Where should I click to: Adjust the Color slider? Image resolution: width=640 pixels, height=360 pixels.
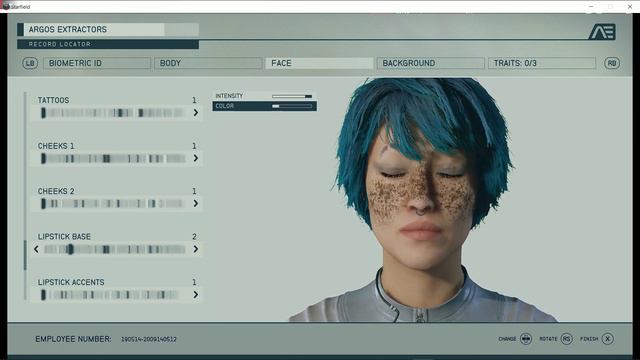point(292,106)
